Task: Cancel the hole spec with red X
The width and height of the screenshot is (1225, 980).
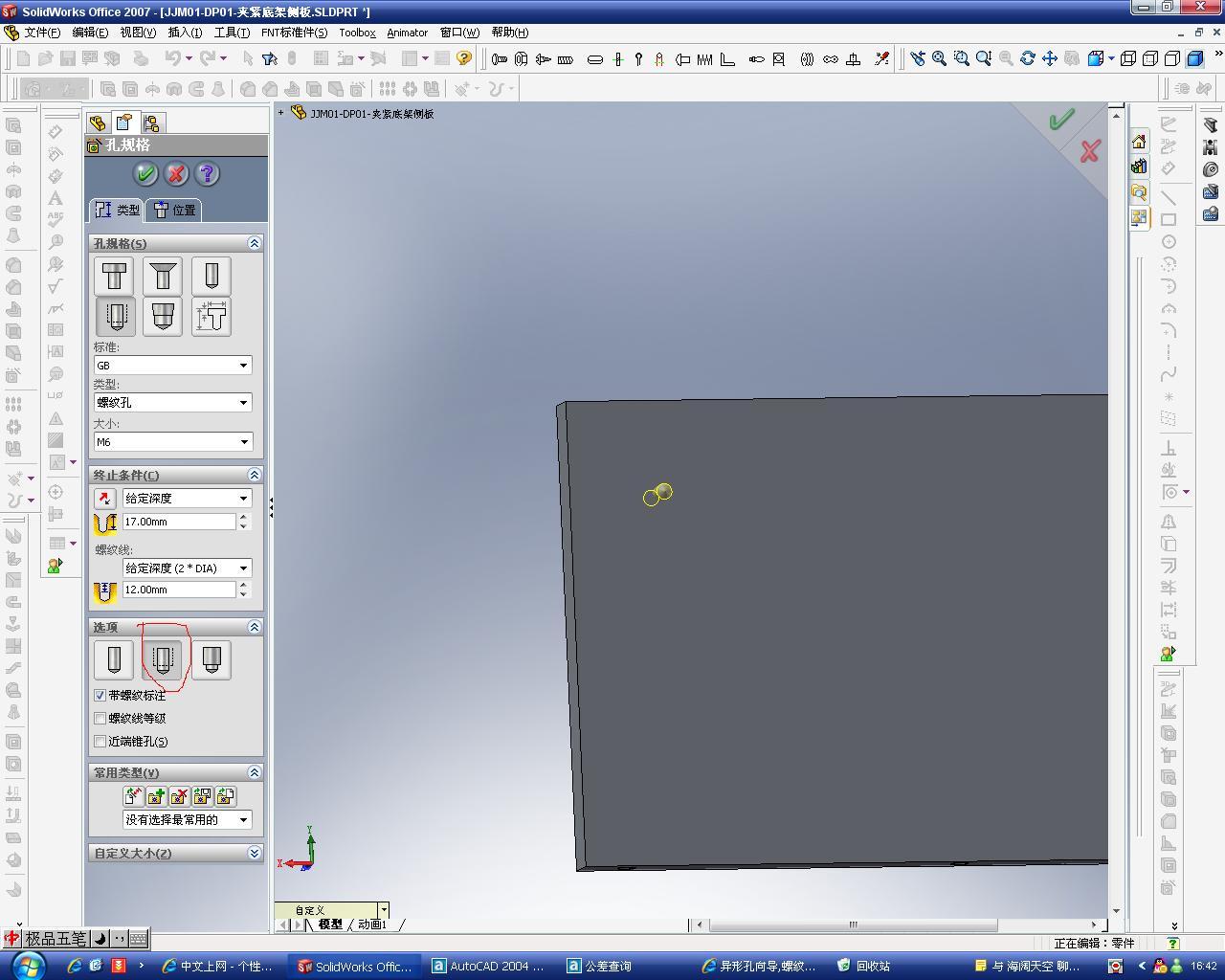Action: (176, 174)
